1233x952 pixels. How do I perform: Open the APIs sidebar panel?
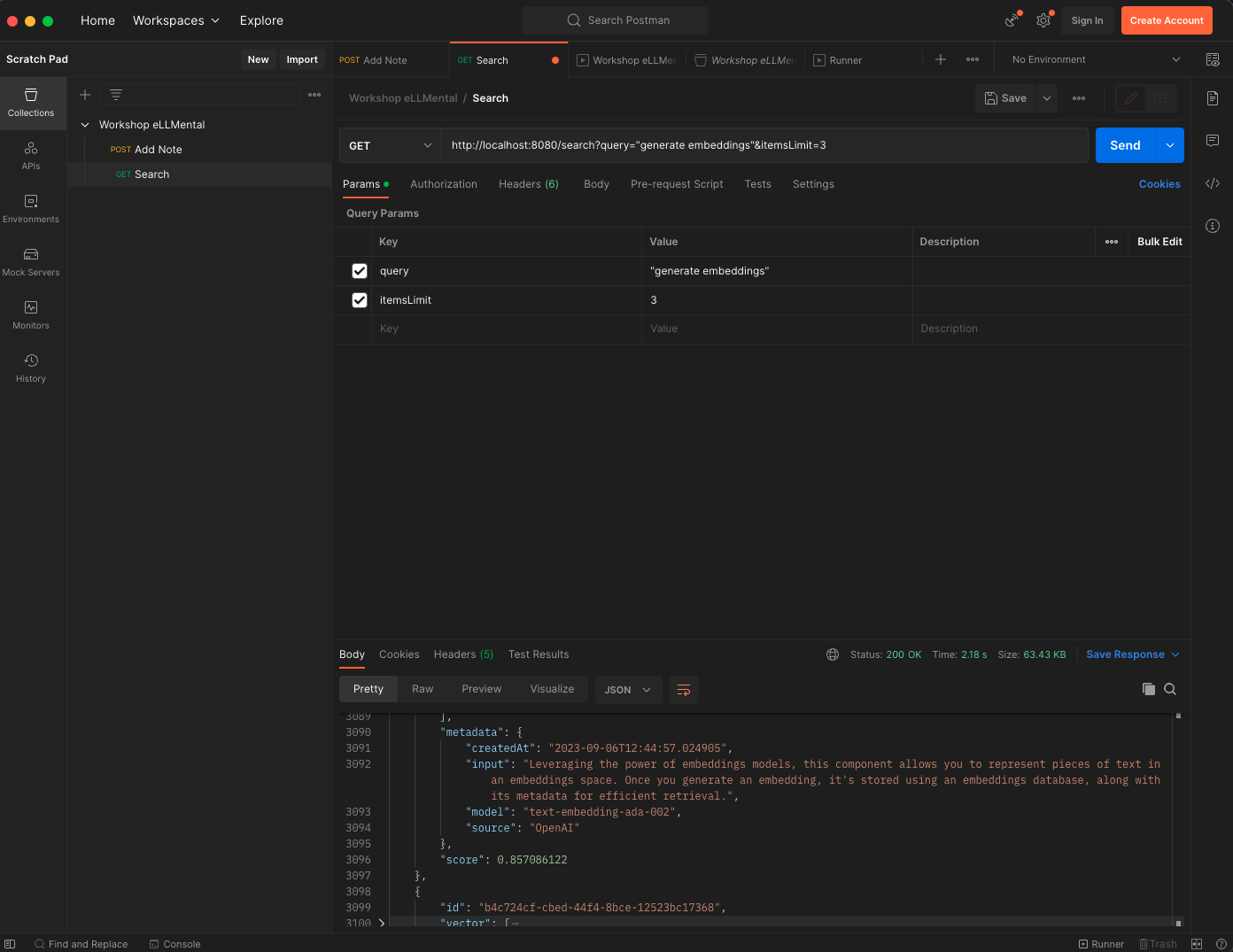pos(31,156)
